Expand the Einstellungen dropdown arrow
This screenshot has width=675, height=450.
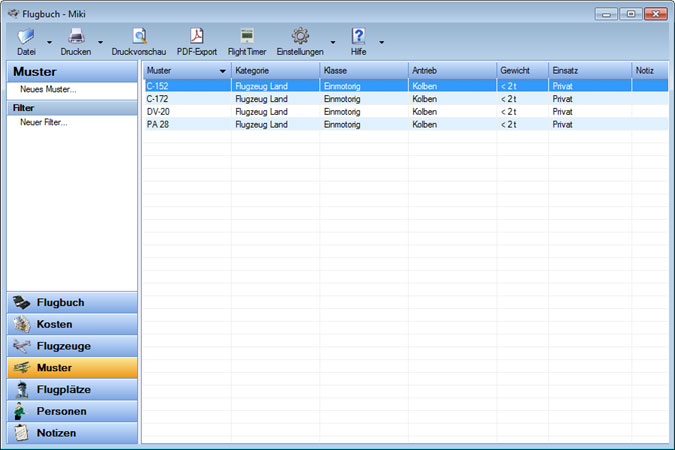pos(333,42)
